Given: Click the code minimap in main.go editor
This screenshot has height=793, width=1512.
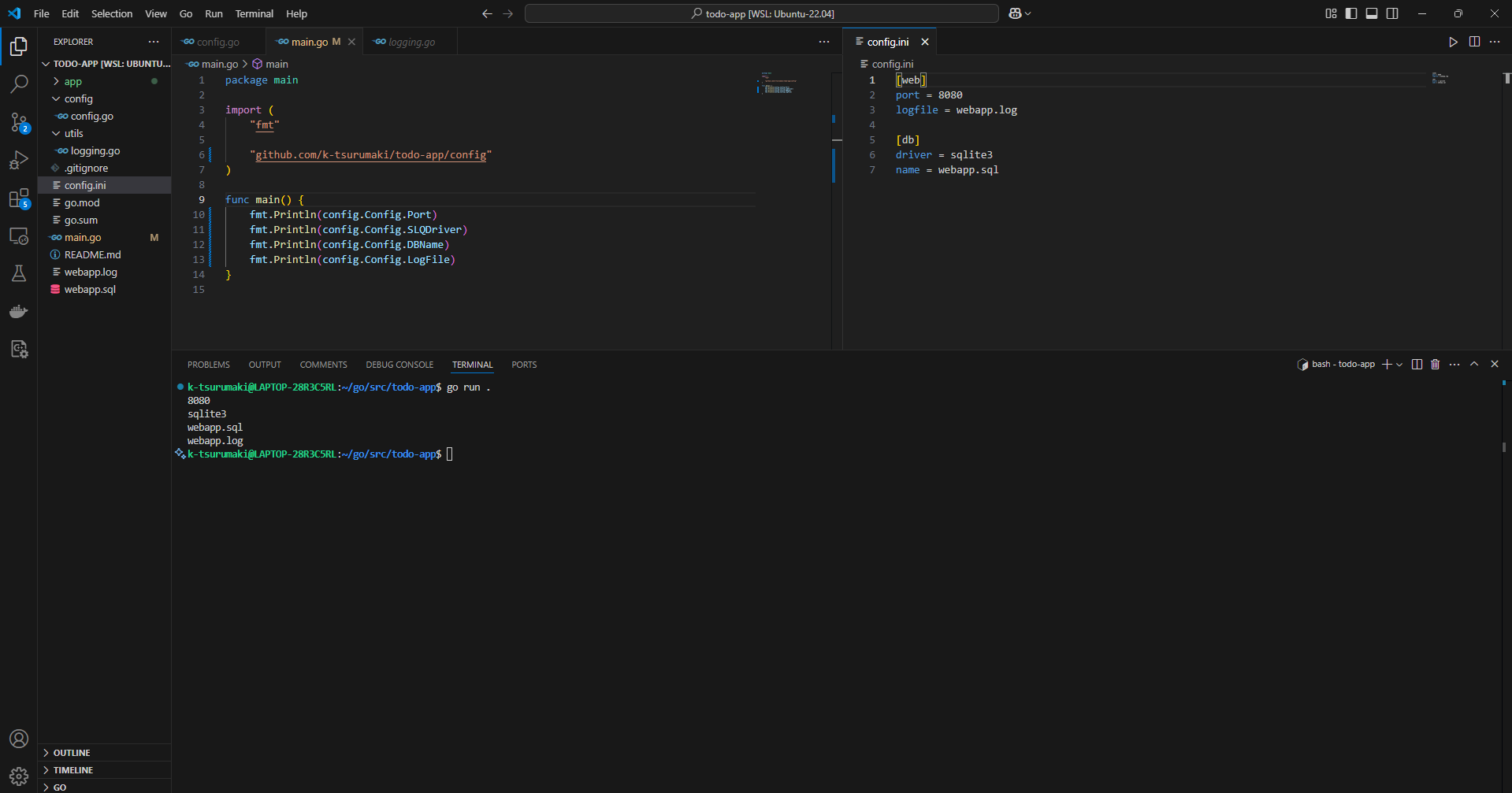Looking at the screenshot, I should pyautogui.click(x=777, y=83).
